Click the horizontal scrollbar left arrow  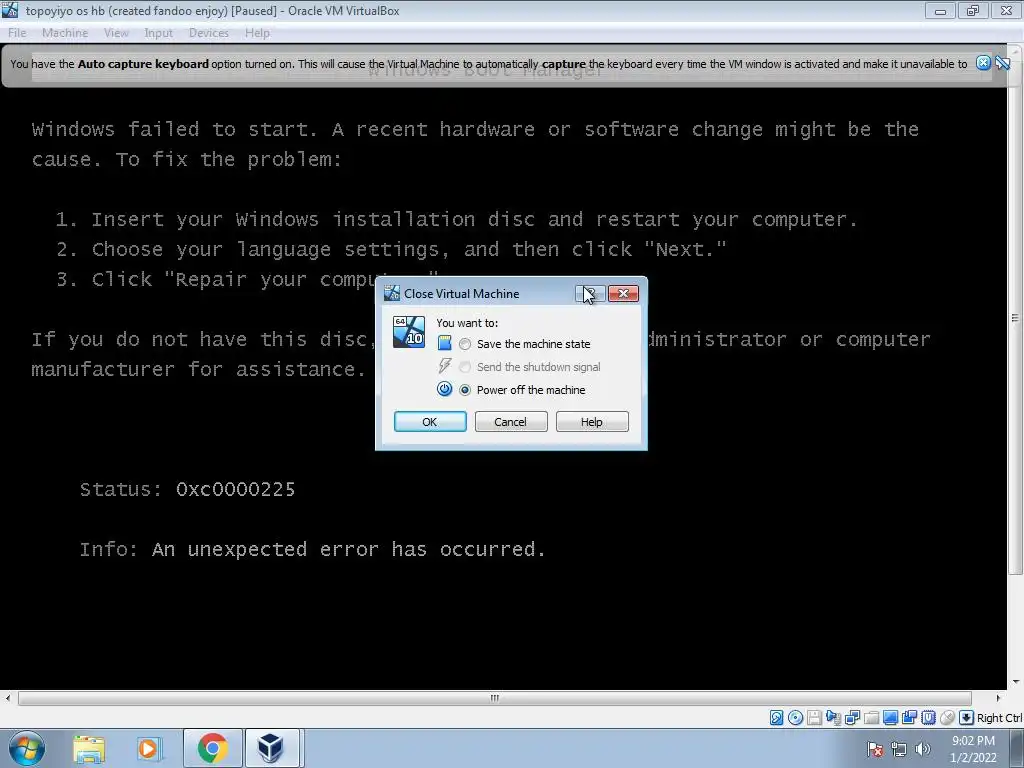[8, 698]
